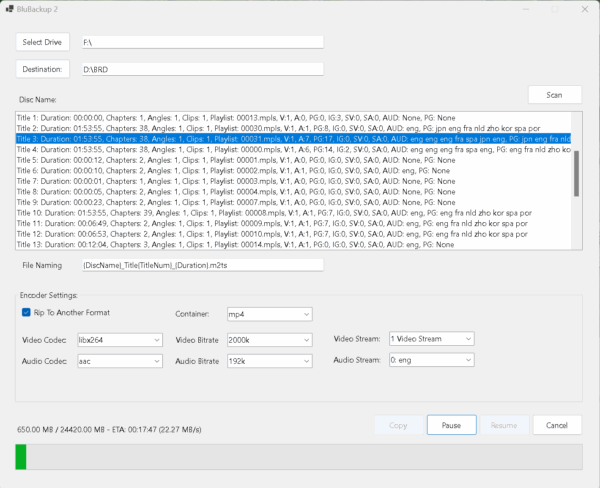Select Title 6 with duration 00:00:10

point(293,171)
